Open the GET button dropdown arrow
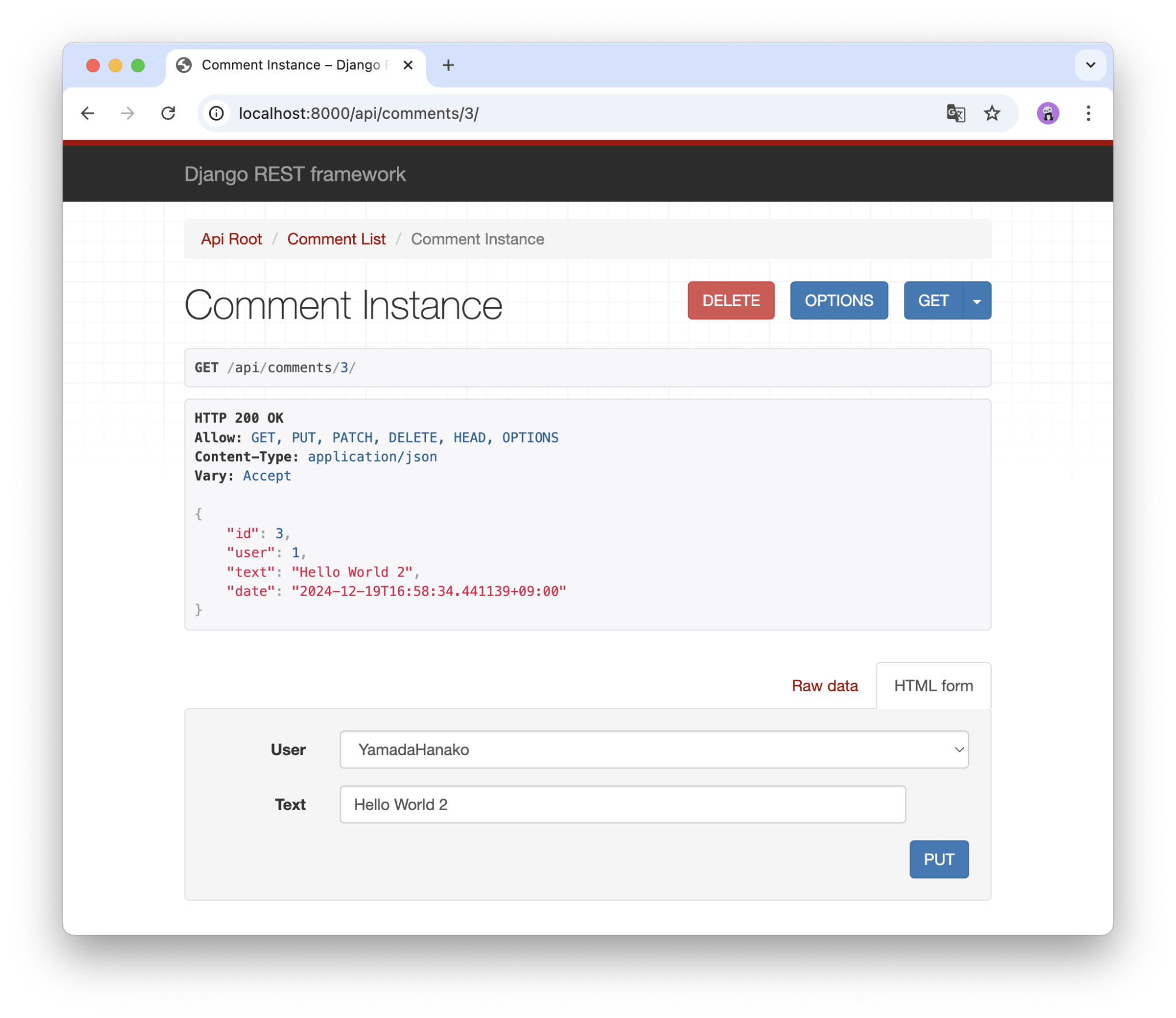This screenshot has height=1018, width=1176. pyautogui.click(x=976, y=300)
